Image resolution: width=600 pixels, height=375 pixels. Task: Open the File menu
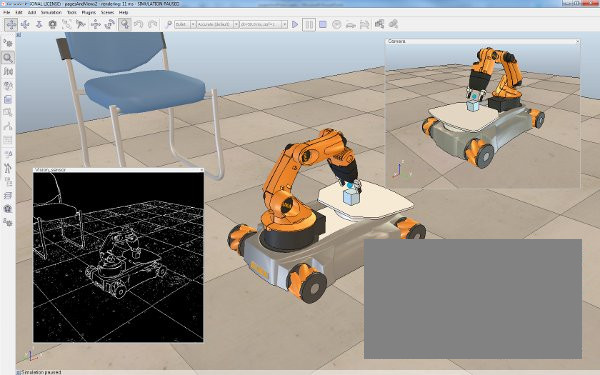point(7,13)
